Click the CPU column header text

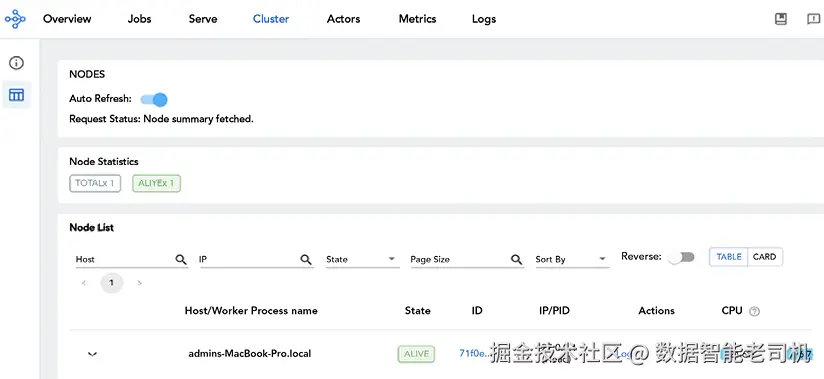[x=732, y=311]
